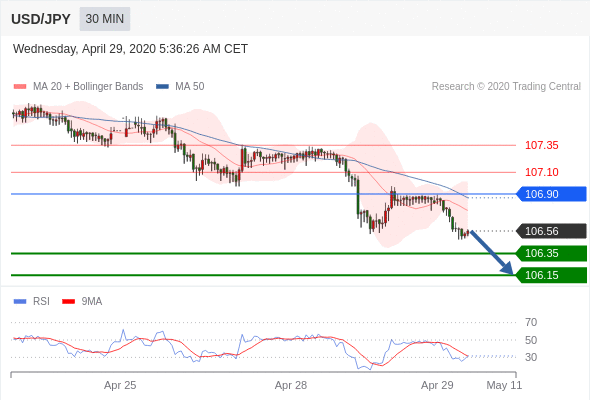Click the 30 MIN timeframe button
Viewport: 590px width, 400px height.
[x=105, y=19]
